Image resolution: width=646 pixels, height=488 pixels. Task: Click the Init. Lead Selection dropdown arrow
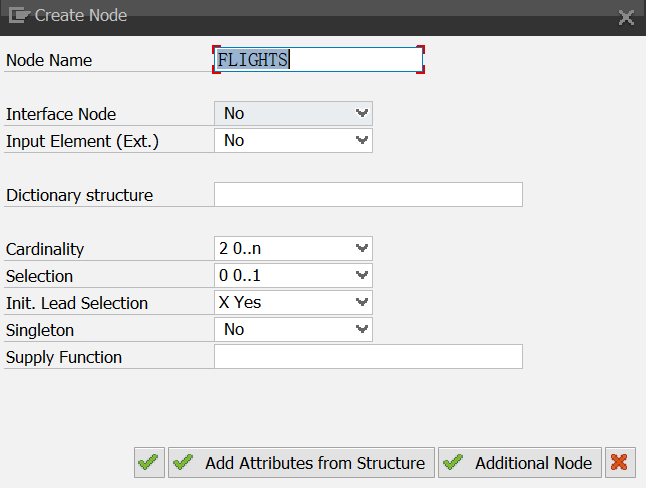(x=362, y=302)
